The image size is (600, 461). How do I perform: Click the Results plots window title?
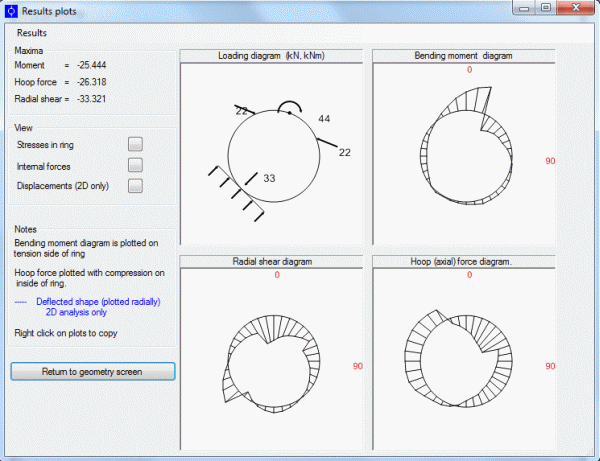49,11
